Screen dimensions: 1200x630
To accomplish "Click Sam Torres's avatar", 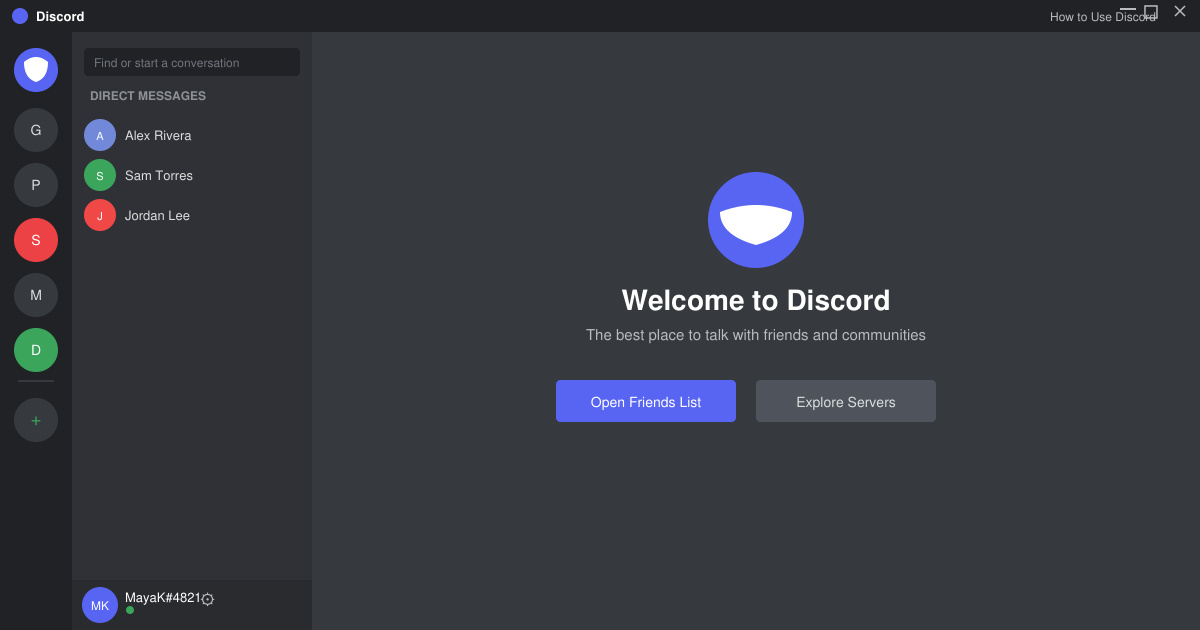I will [x=100, y=175].
